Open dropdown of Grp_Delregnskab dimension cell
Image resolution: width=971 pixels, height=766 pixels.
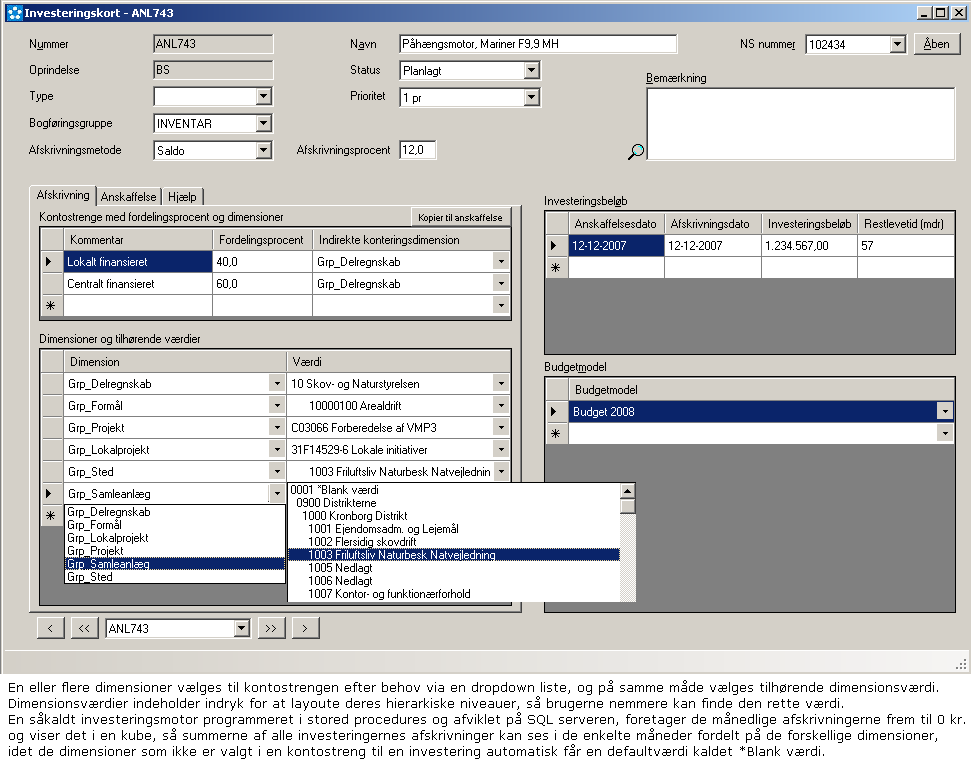pyautogui.click(x=277, y=384)
